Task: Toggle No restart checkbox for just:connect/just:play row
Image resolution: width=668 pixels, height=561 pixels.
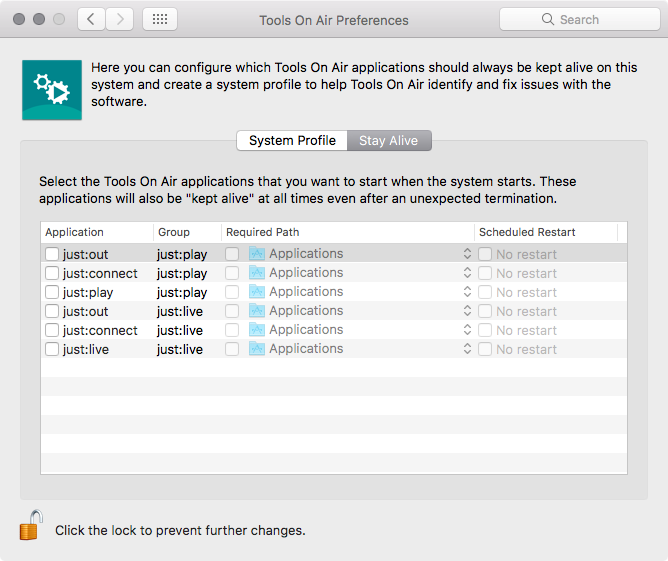Action: [485, 273]
